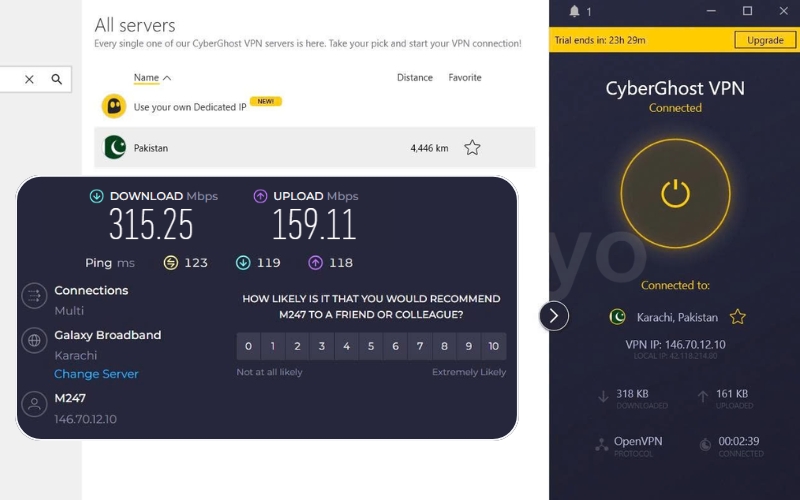This screenshot has width=800, height=500.
Task: Rate recommendation score 6
Action: point(395,346)
